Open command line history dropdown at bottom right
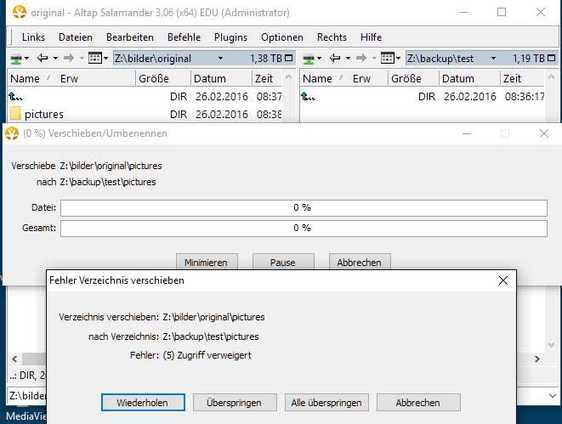This screenshot has width=562, height=424. point(552,396)
